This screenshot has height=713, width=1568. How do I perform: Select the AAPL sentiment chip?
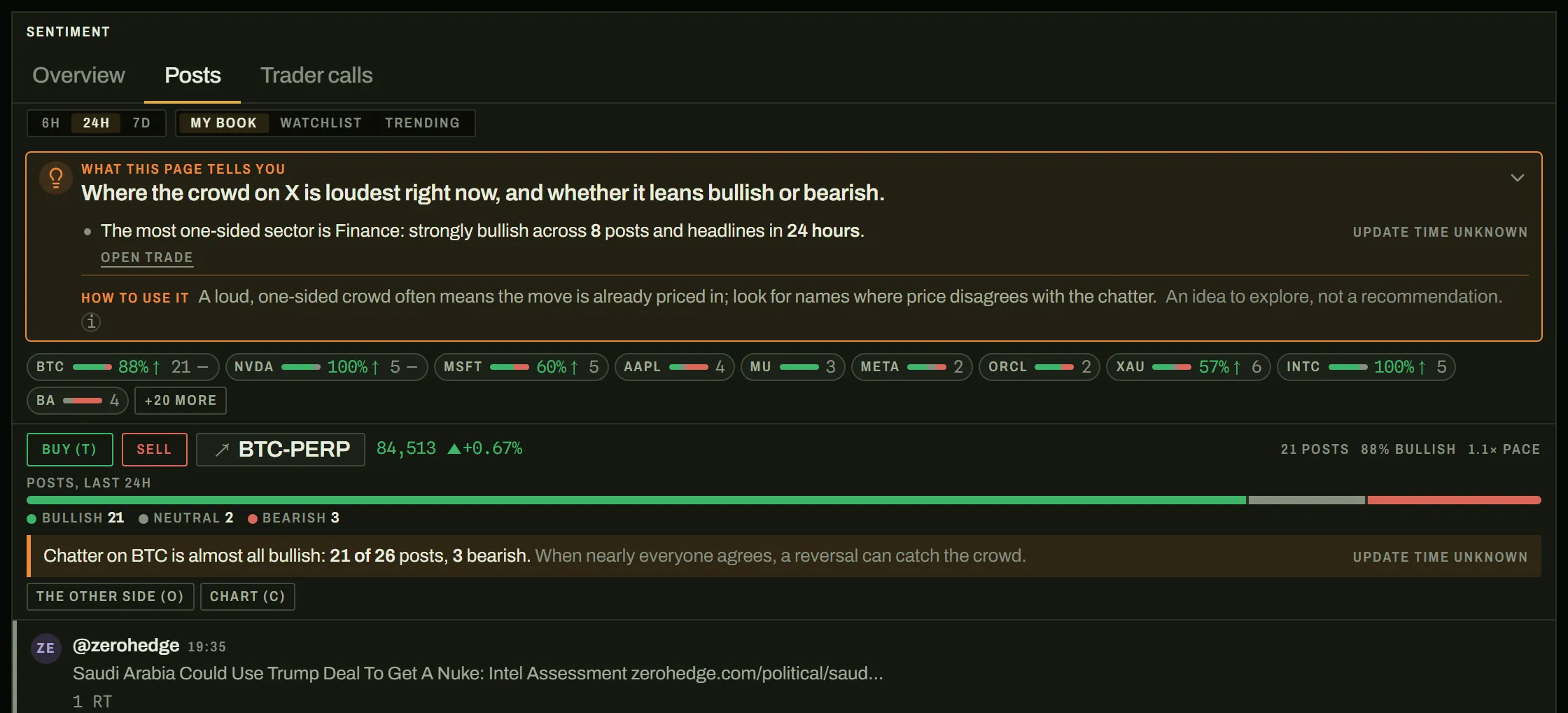click(675, 367)
